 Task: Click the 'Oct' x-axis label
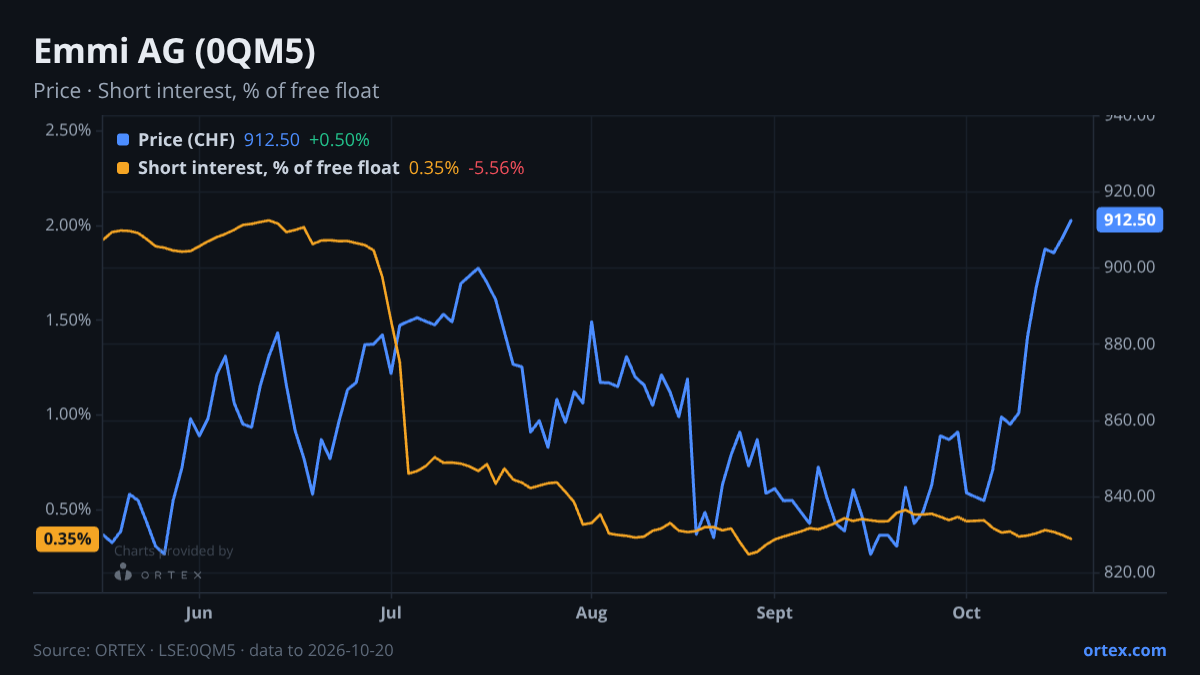point(966,611)
